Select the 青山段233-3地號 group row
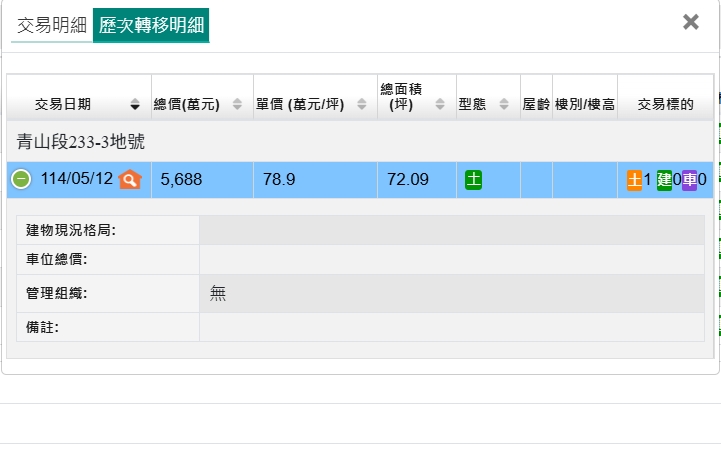The image size is (721, 451). [x=81, y=142]
